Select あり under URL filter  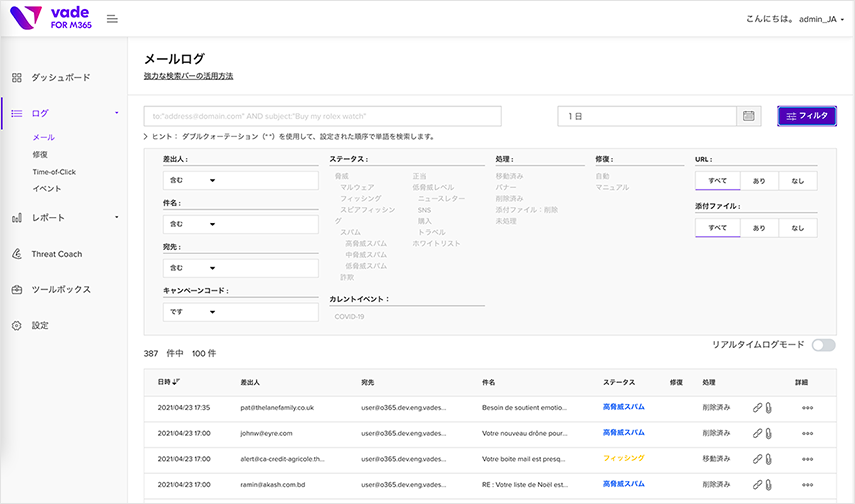tap(759, 181)
